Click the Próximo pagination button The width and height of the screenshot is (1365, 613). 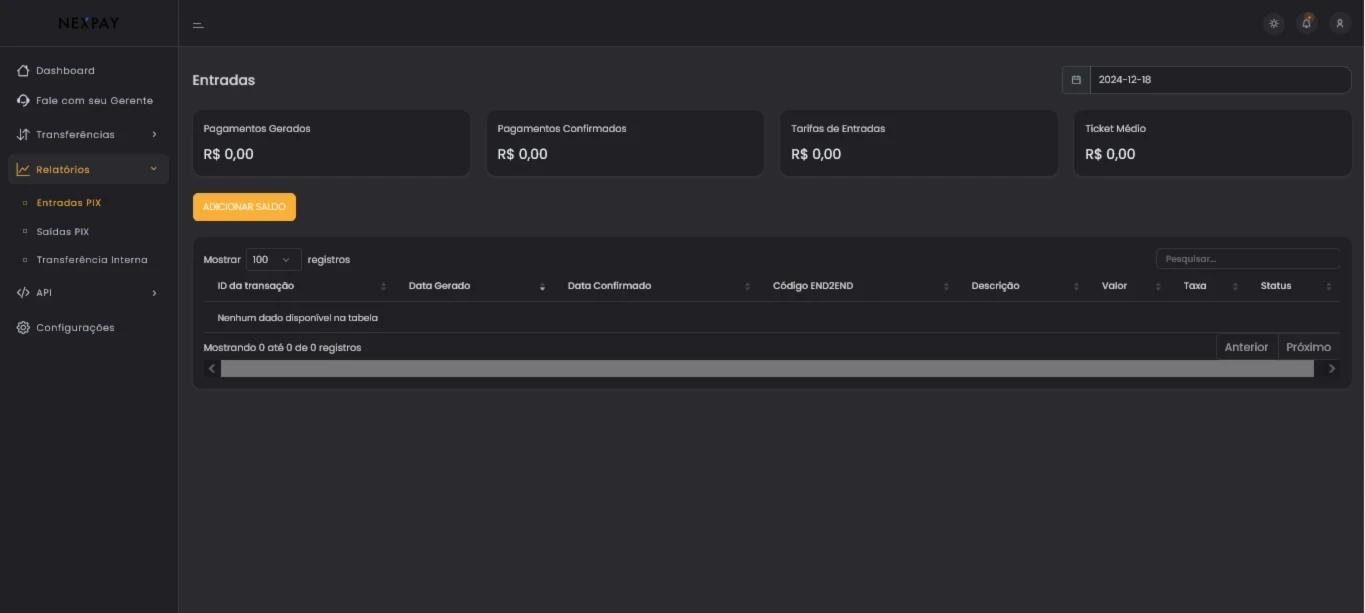[x=1308, y=347]
